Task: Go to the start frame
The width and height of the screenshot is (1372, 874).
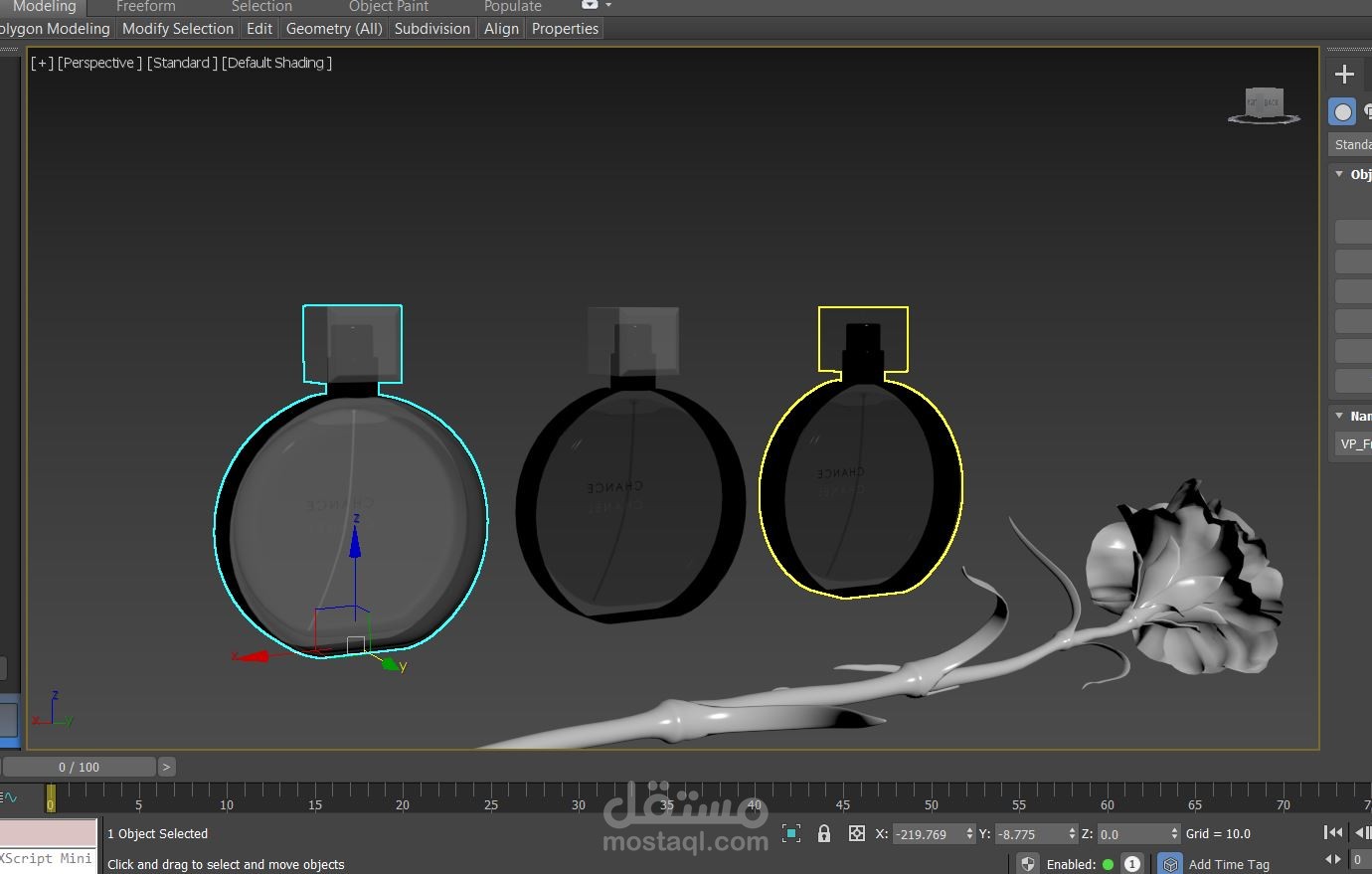Action: pos(1333,833)
